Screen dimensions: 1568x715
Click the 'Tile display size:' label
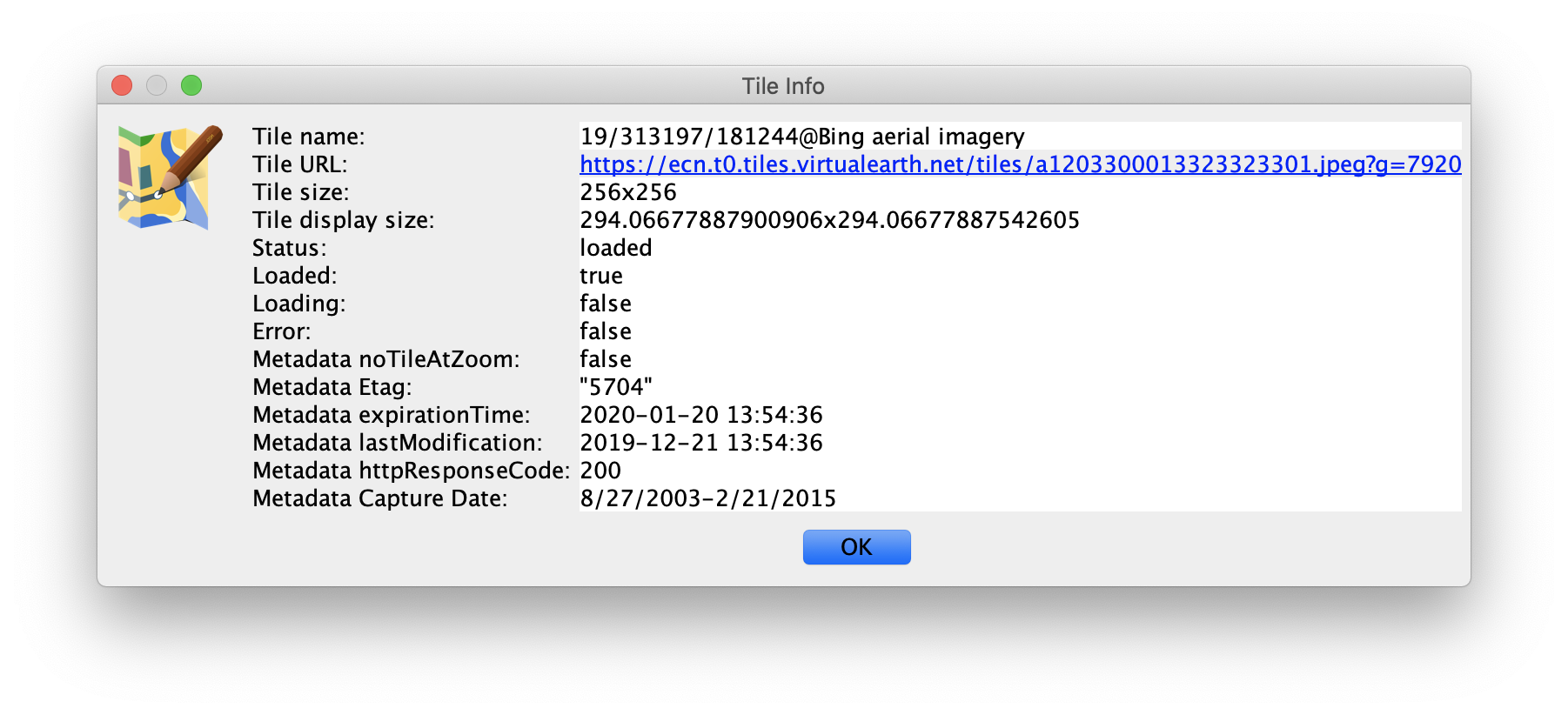(x=344, y=220)
